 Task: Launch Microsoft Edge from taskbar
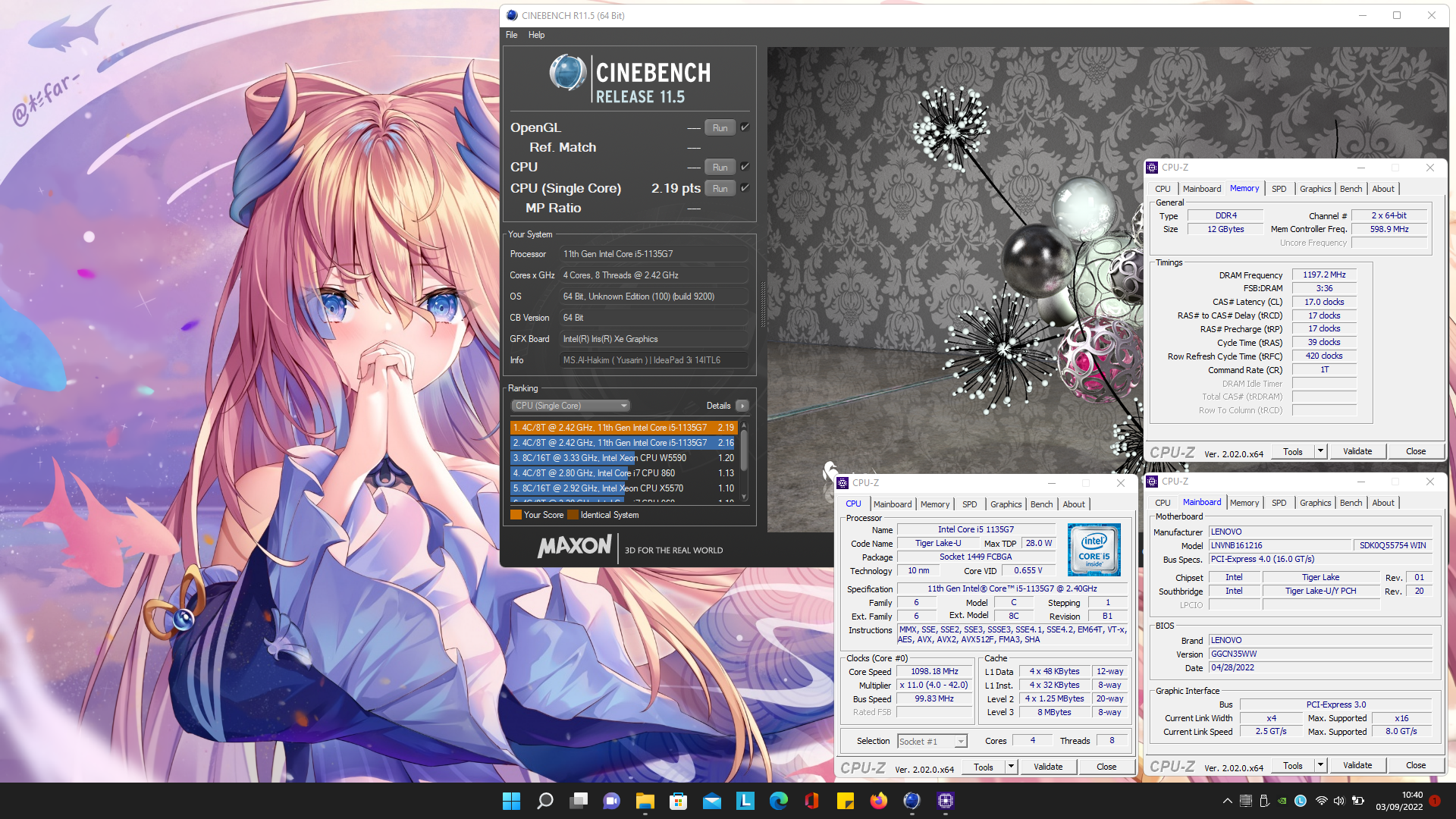pyautogui.click(x=779, y=801)
